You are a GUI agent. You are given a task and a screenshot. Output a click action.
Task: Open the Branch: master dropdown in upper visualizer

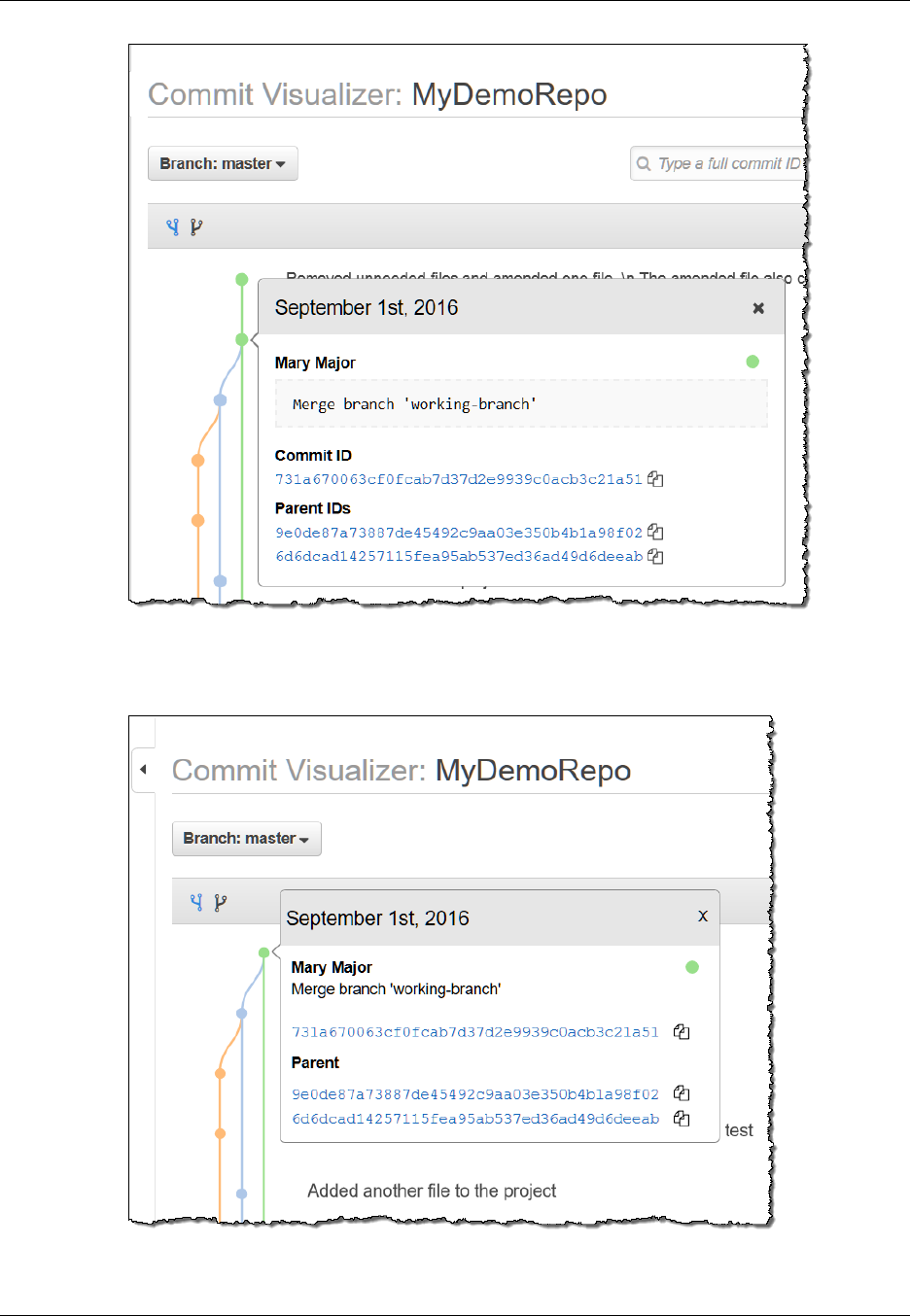tap(223, 163)
